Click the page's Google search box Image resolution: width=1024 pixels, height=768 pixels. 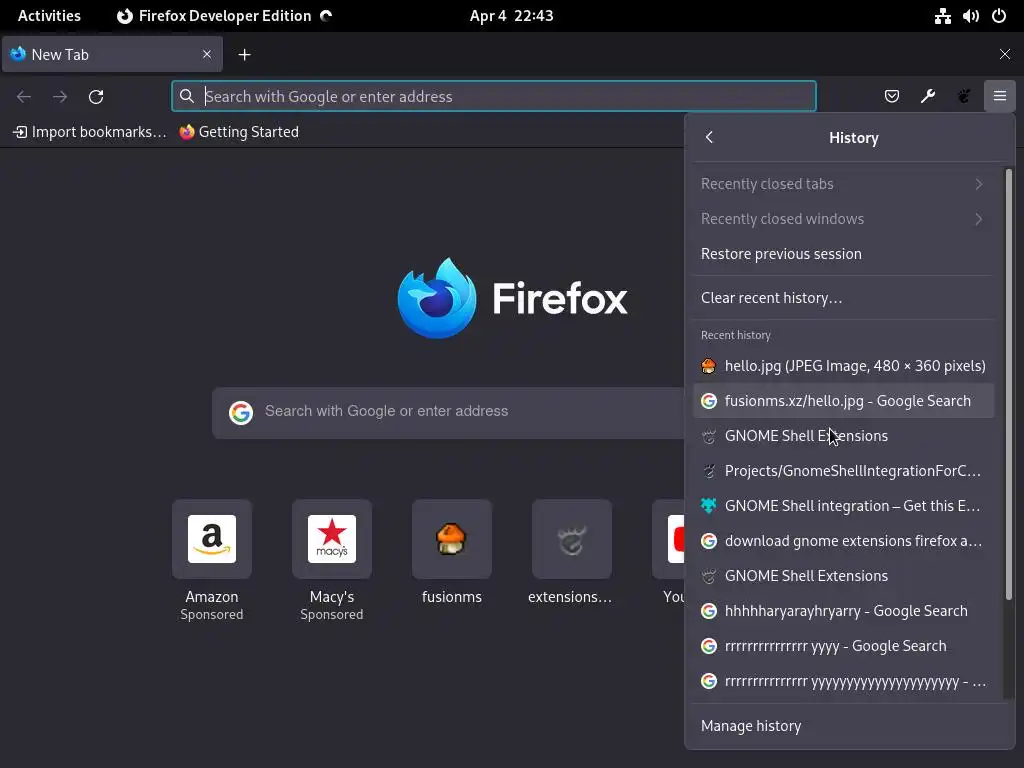click(448, 412)
